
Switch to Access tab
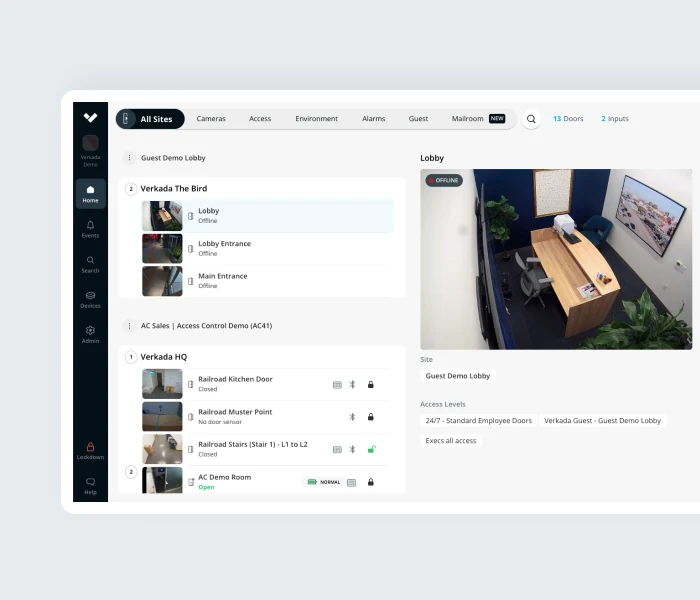[x=260, y=119]
